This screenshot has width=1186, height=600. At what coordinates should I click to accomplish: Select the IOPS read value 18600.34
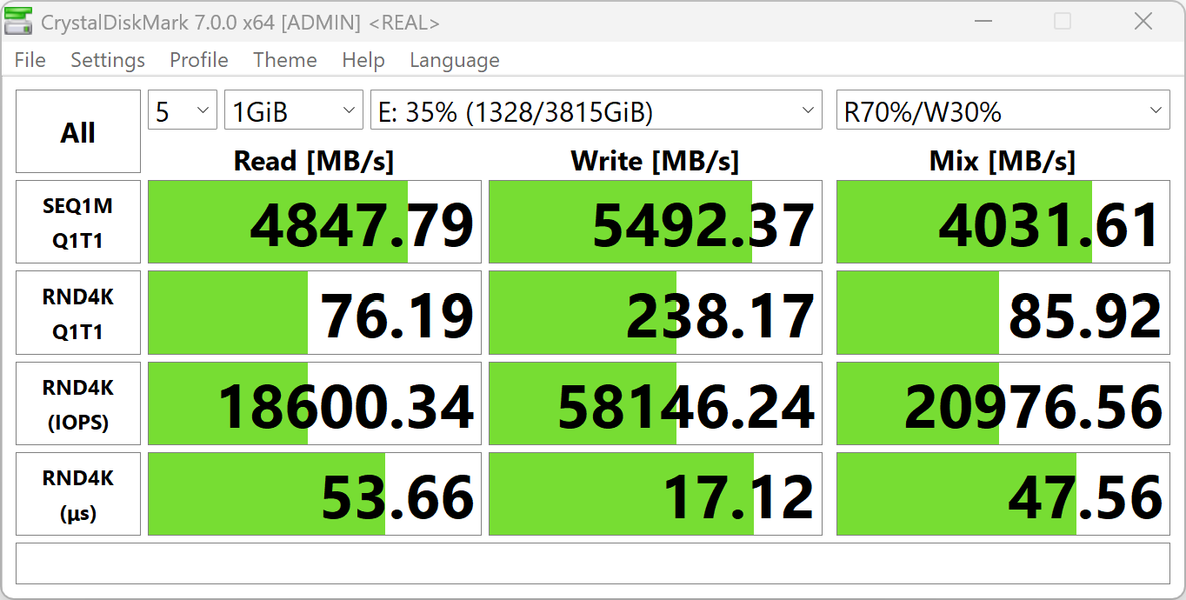click(315, 404)
